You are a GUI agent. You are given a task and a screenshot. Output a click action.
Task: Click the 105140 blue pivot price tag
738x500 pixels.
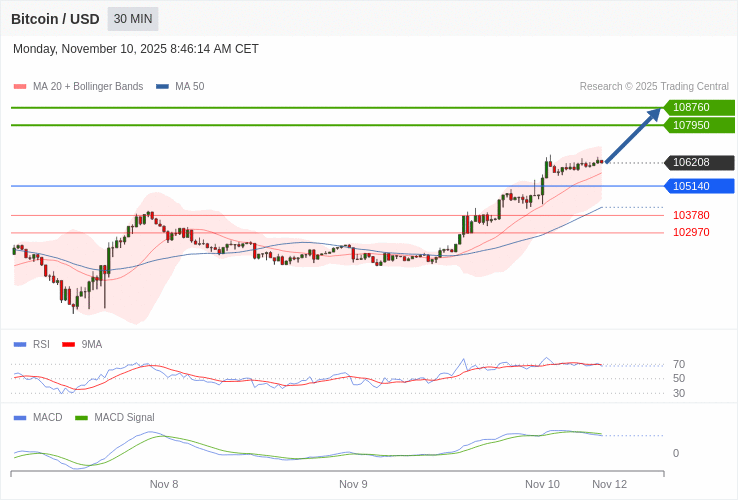coord(698,186)
